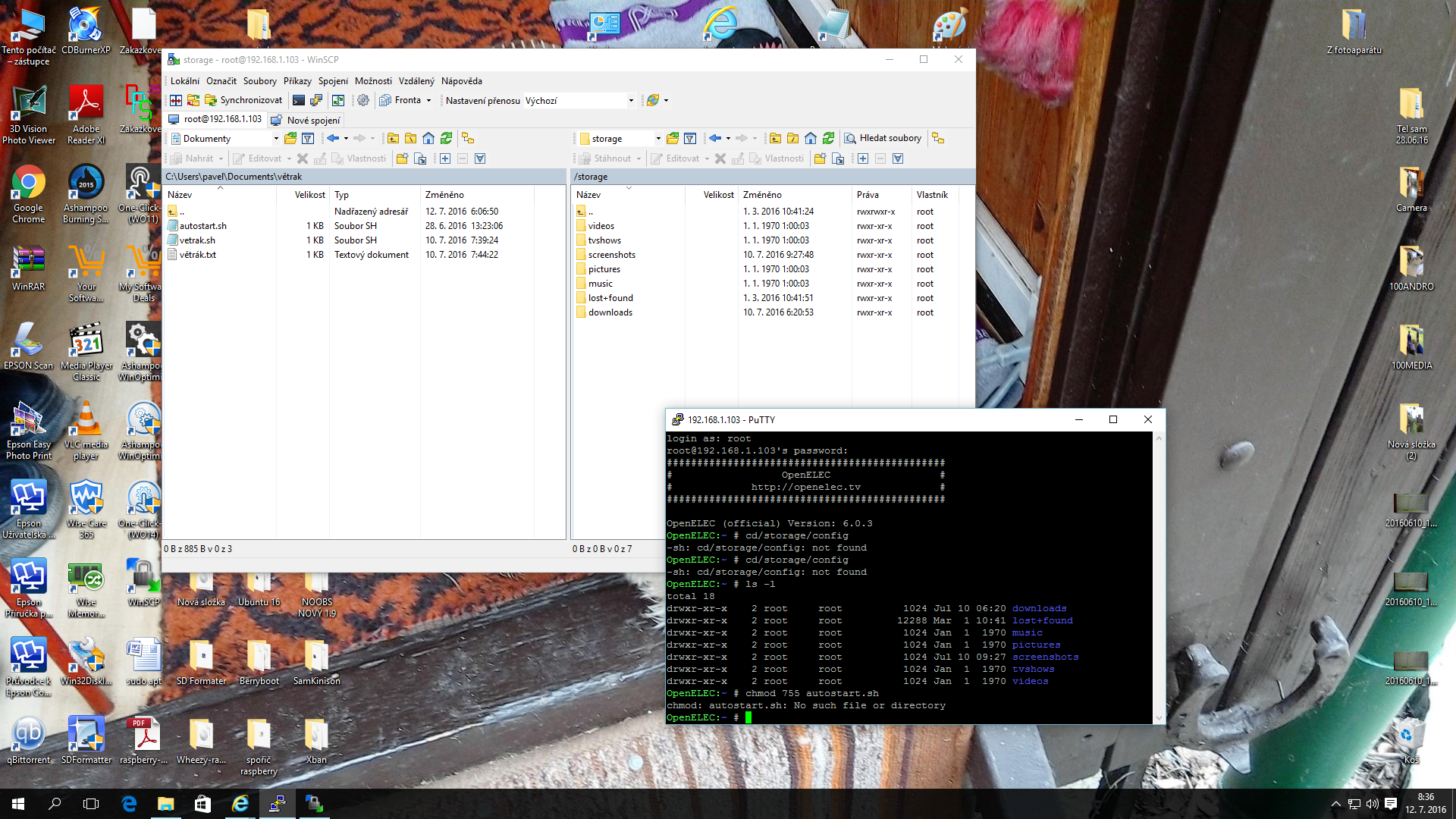Go to local parent directory icon
Screen dimensions: 1456x819
point(393,138)
